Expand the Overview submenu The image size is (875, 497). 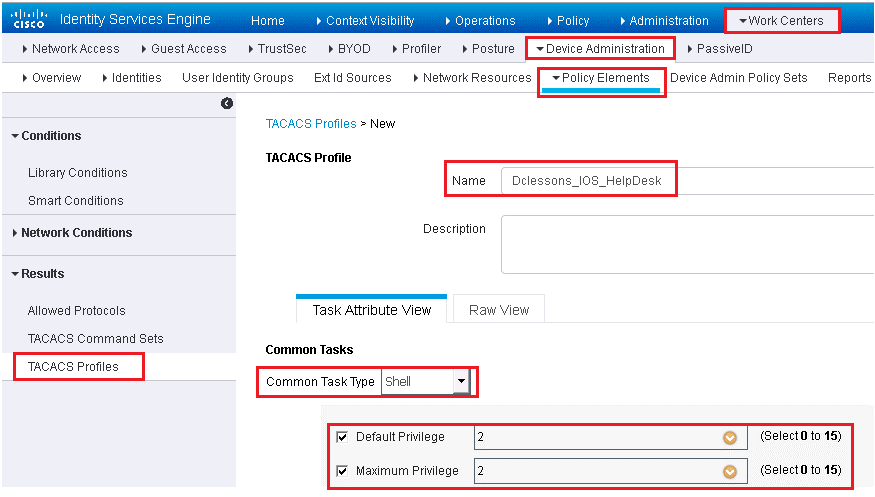pyautogui.click(x=51, y=78)
